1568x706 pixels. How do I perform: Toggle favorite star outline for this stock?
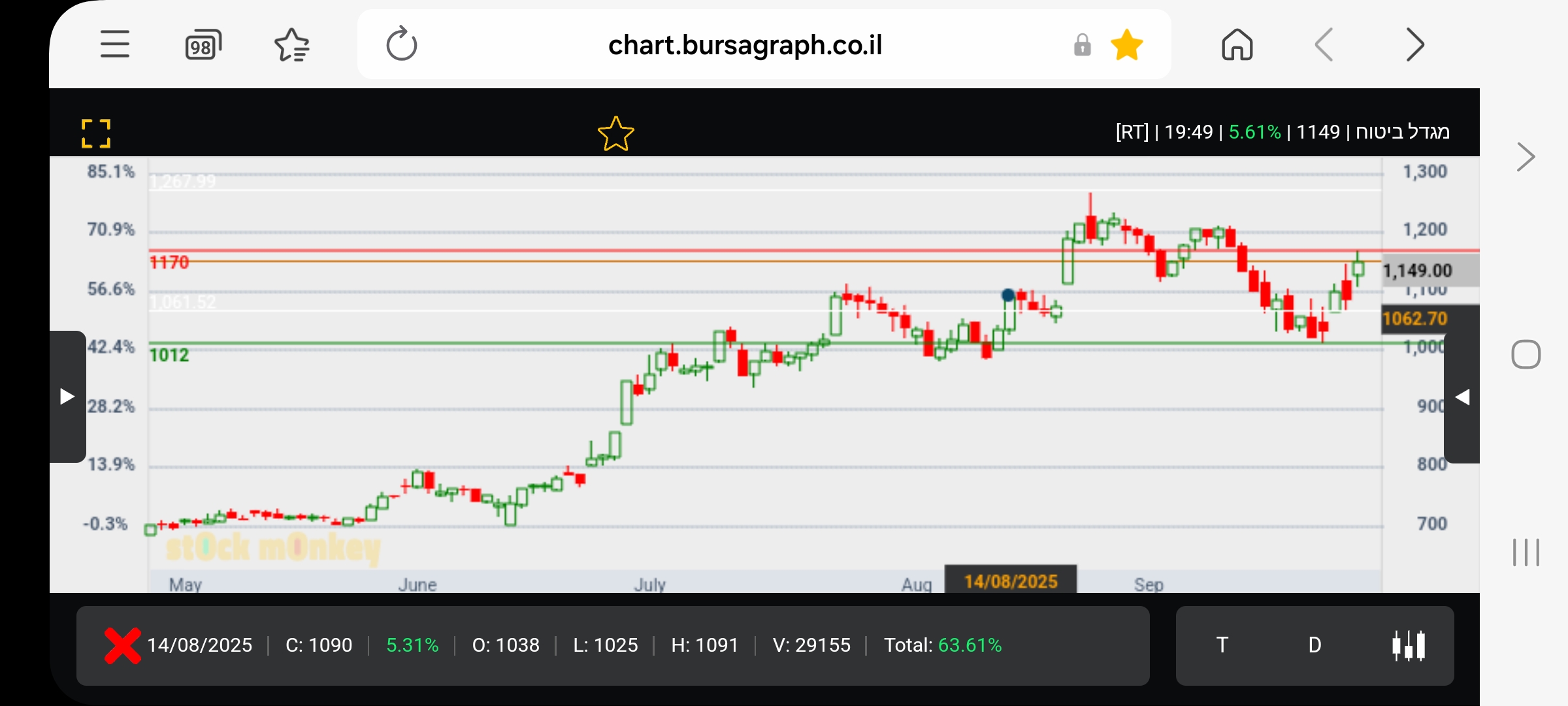[x=615, y=133]
